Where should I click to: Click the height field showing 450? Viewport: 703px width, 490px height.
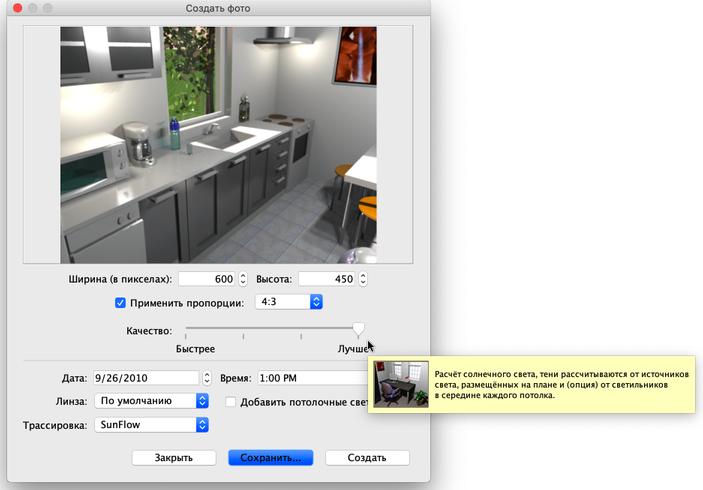click(x=328, y=279)
